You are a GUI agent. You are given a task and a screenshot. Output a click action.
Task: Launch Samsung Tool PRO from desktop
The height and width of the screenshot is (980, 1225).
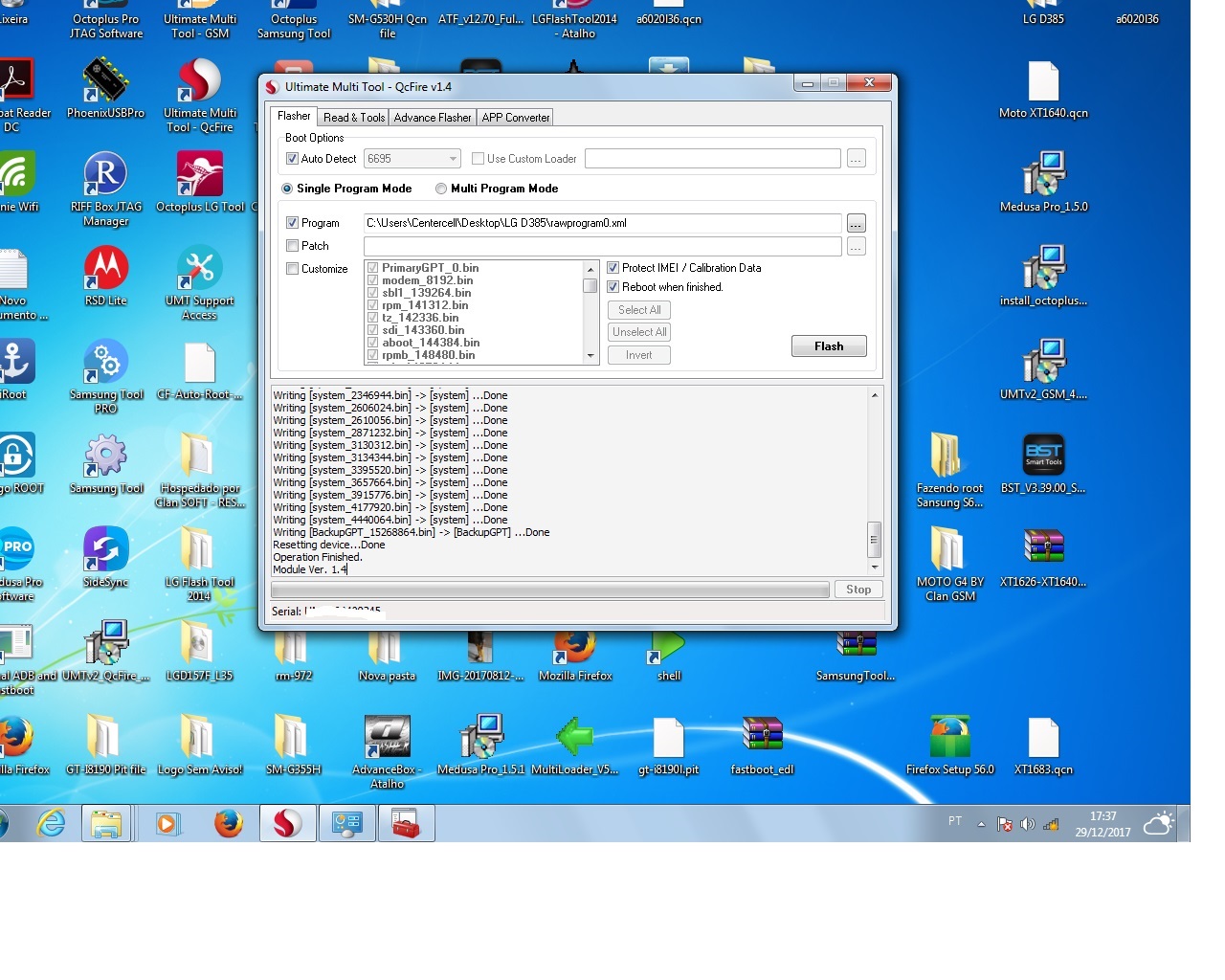coord(105,376)
